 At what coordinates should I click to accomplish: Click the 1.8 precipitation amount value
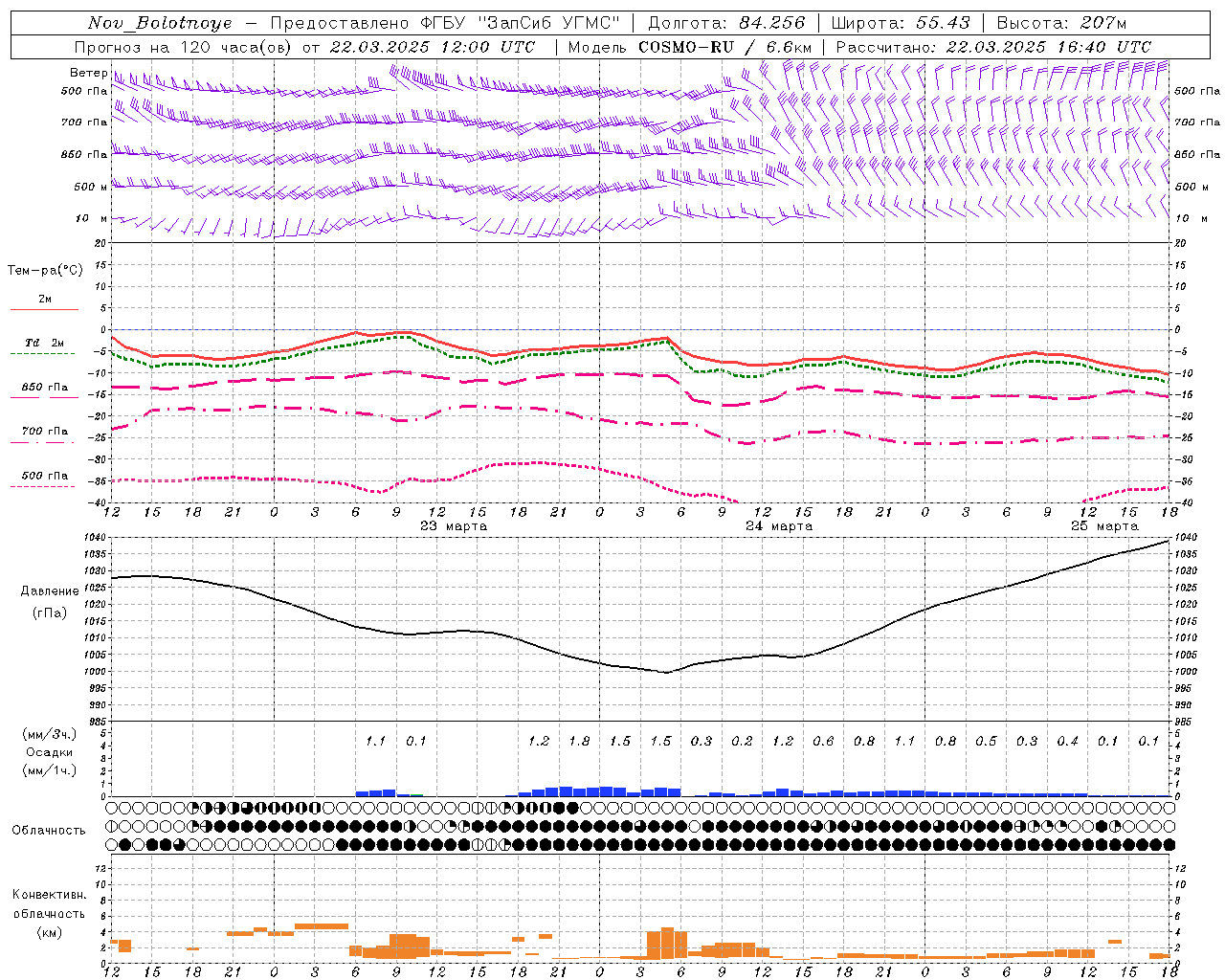tap(579, 741)
